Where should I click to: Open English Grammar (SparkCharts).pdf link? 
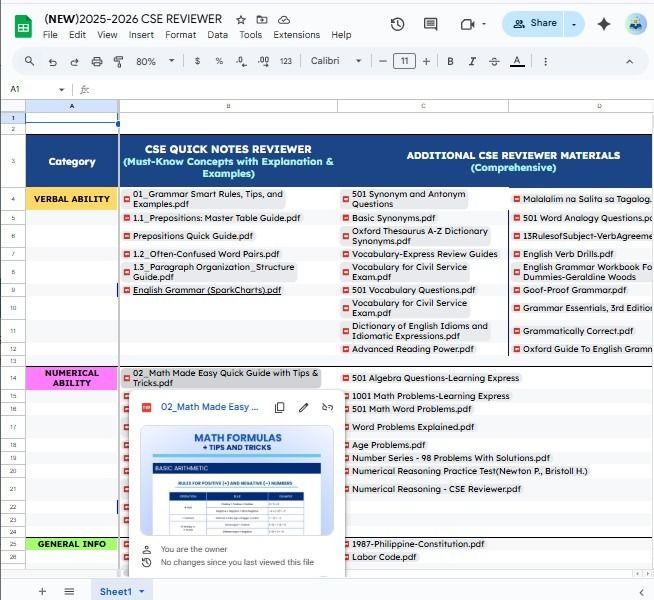(207, 290)
